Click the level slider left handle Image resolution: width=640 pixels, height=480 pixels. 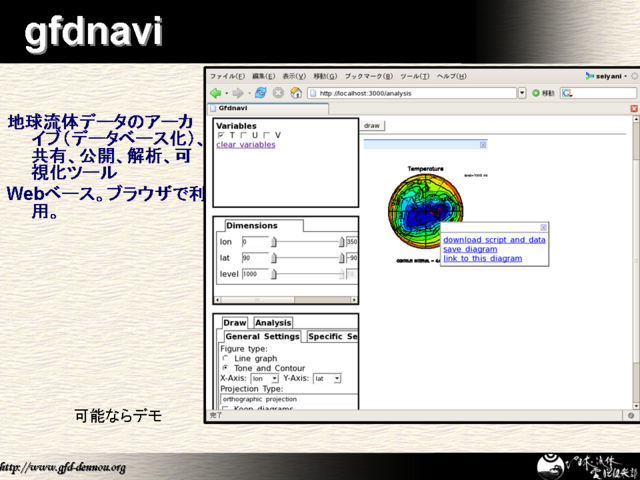[274, 274]
